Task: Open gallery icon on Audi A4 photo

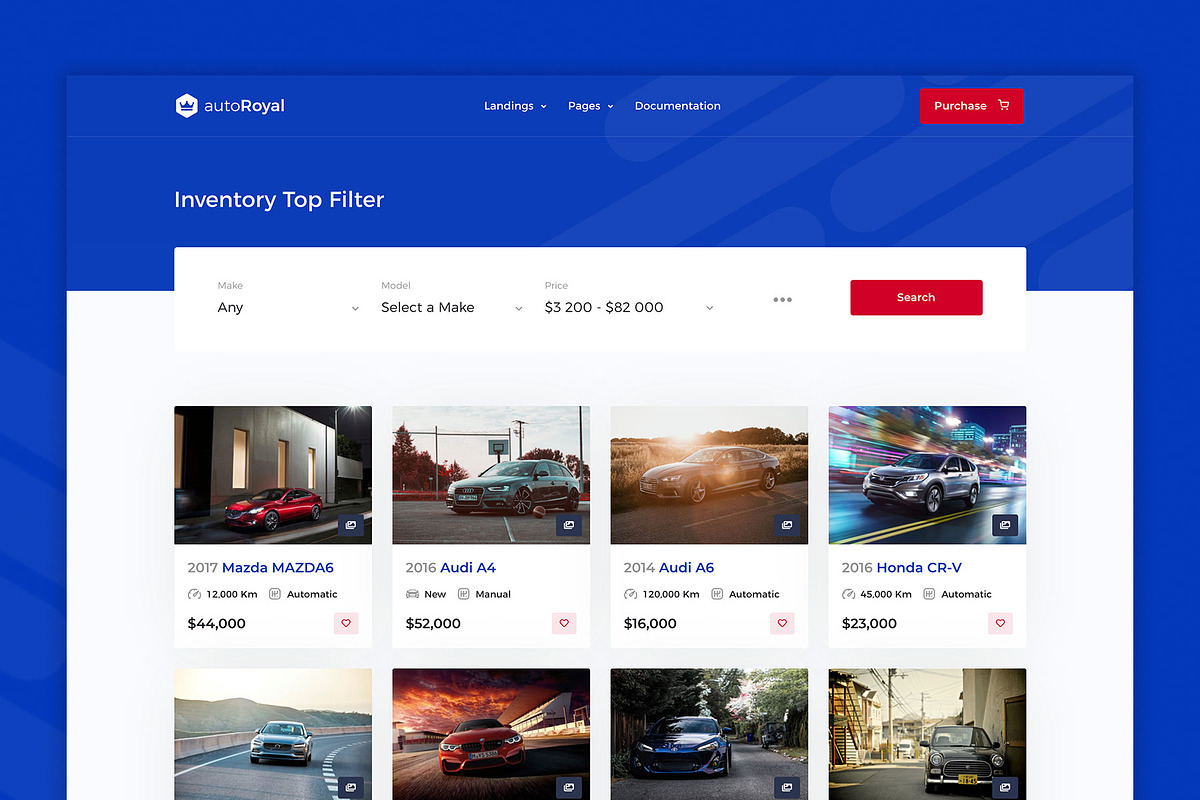Action: tap(569, 525)
